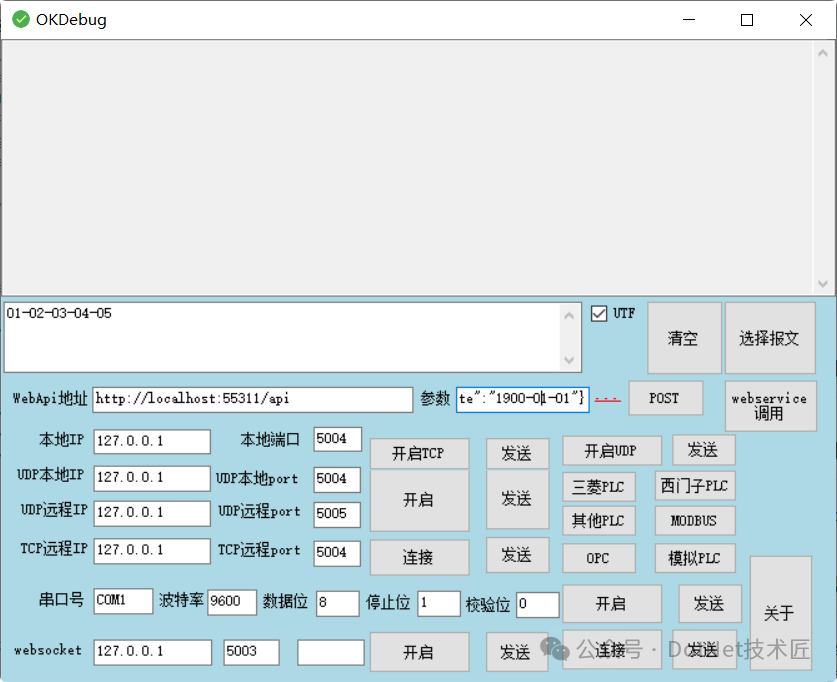Open the 西门子PLC tool
Screen dimensions: 837x682
(x=695, y=486)
